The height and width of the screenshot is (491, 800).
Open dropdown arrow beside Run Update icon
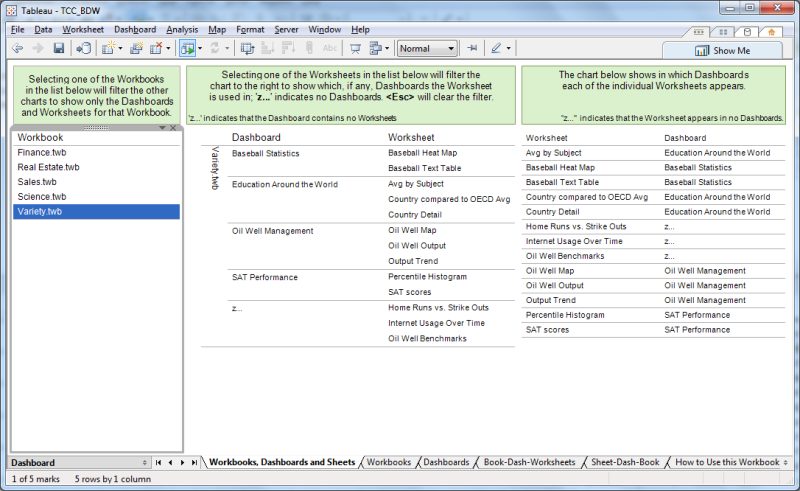(x=227, y=48)
